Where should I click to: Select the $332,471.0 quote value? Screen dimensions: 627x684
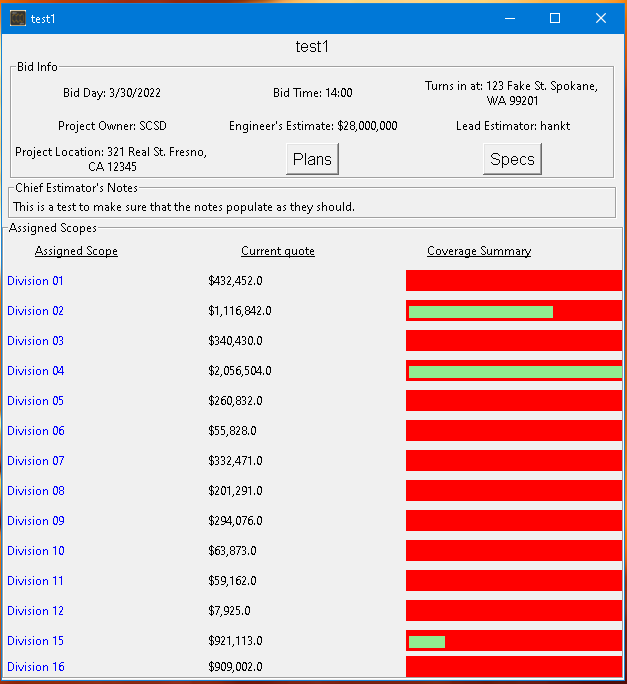point(236,461)
